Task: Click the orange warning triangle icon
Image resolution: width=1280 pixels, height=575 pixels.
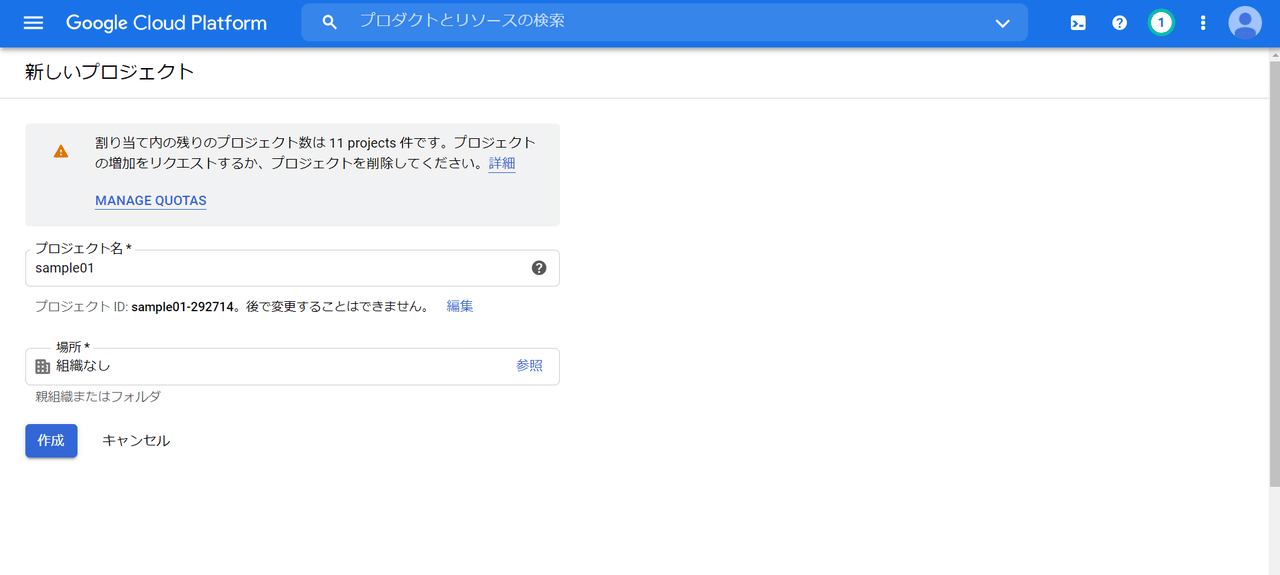Action: tap(61, 152)
